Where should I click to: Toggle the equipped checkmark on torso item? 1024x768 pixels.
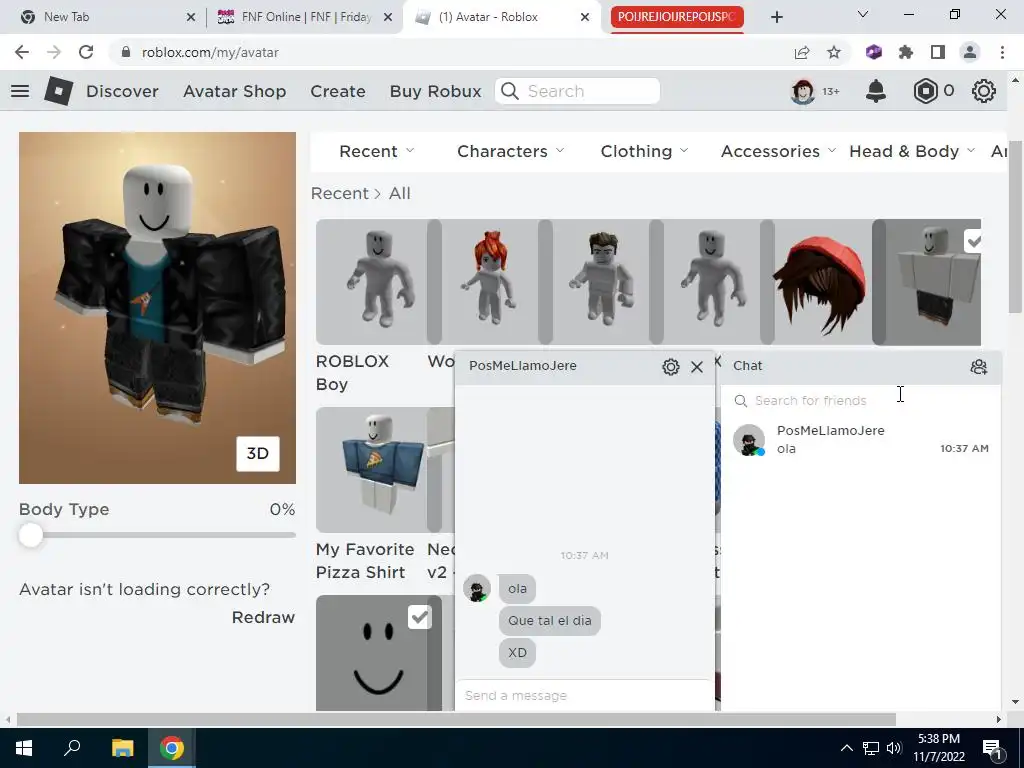[x=972, y=241]
